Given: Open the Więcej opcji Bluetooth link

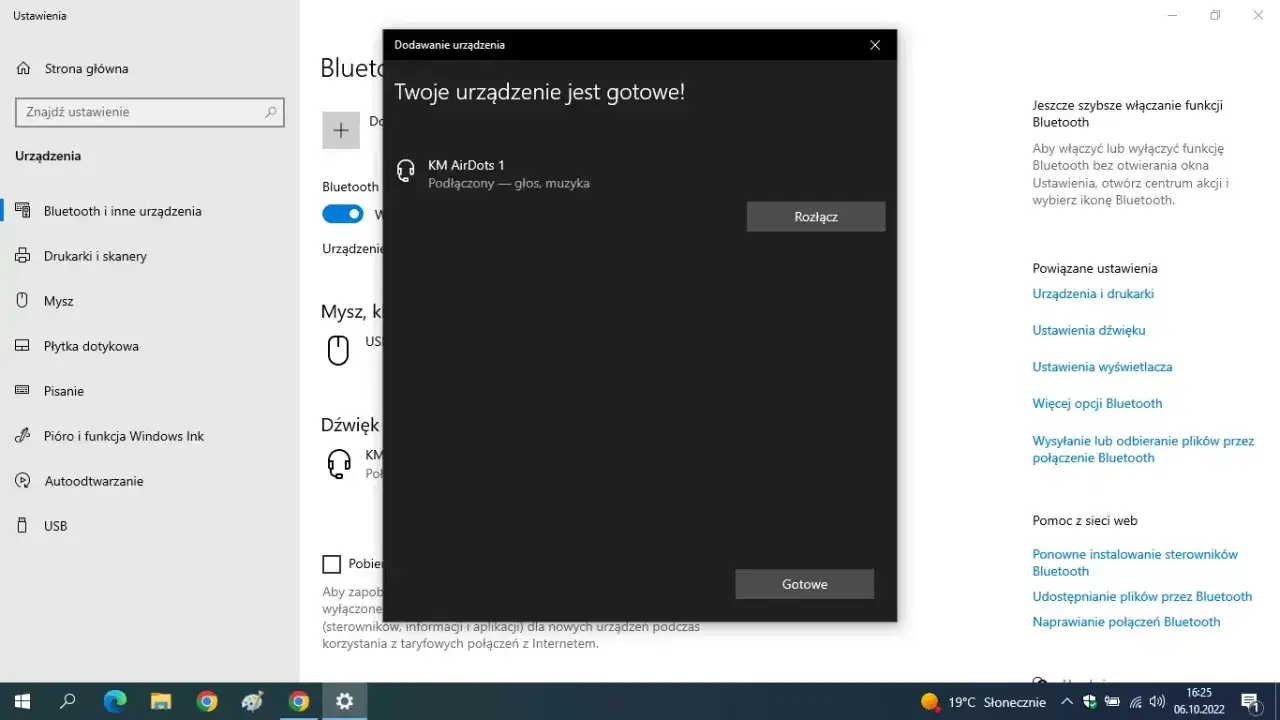Looking at the screenshot, I should click(1097, 404).
